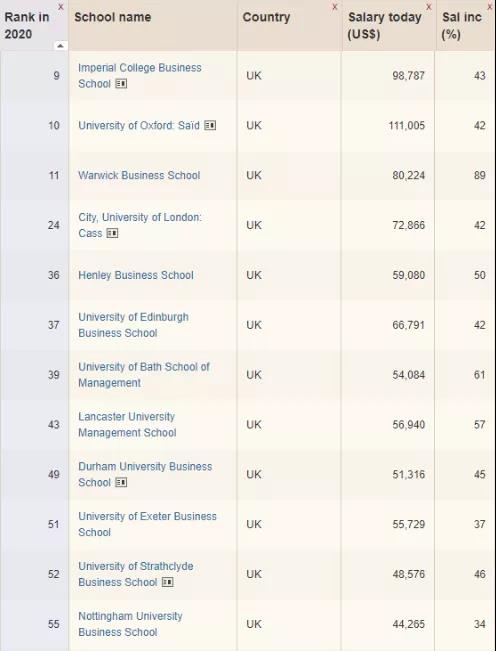Remove the Salary today (US$) column
This screenshot has height=651, width=496.
429,7
